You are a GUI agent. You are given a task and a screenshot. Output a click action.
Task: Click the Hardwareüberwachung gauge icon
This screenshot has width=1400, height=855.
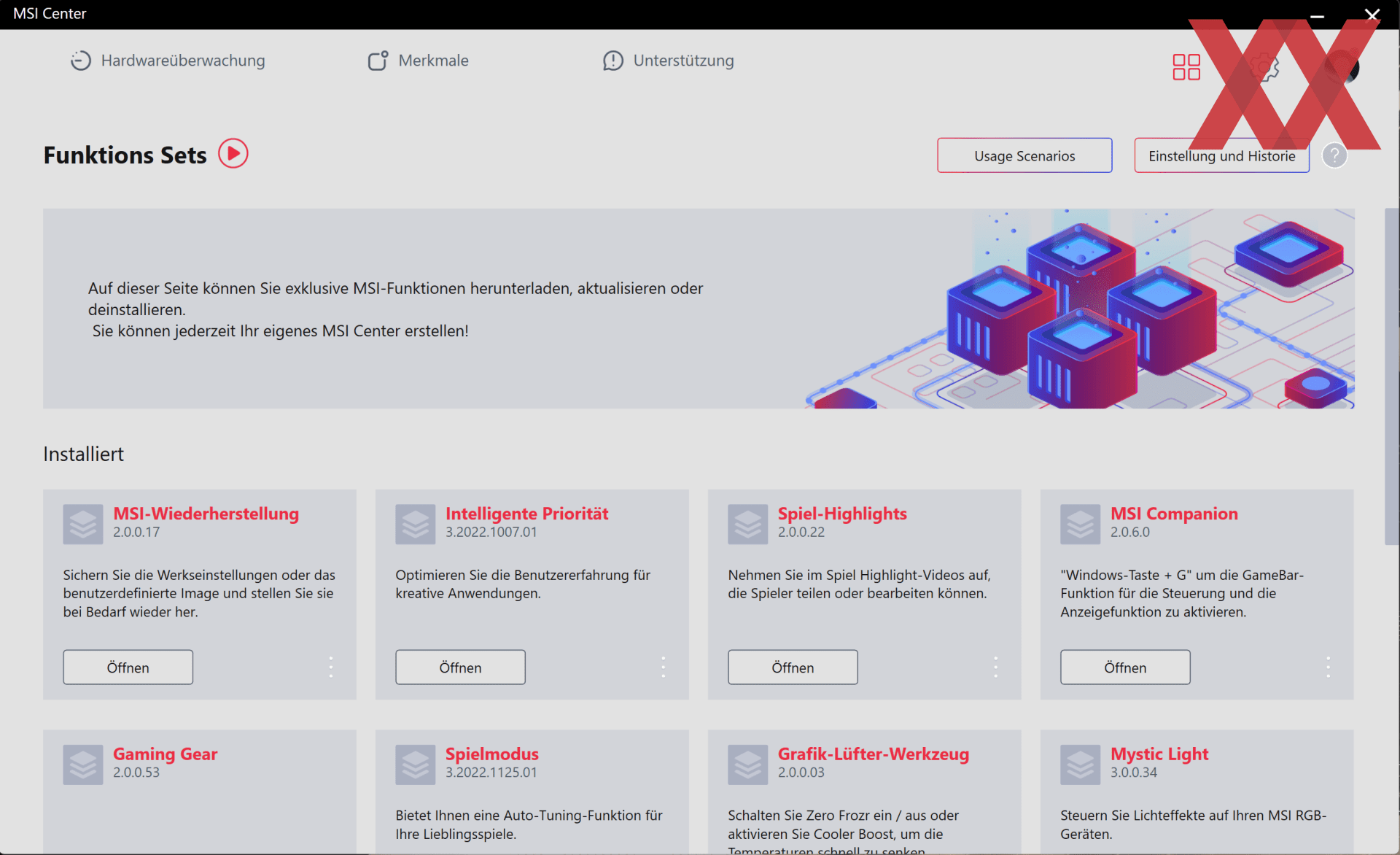click(80, 61)
